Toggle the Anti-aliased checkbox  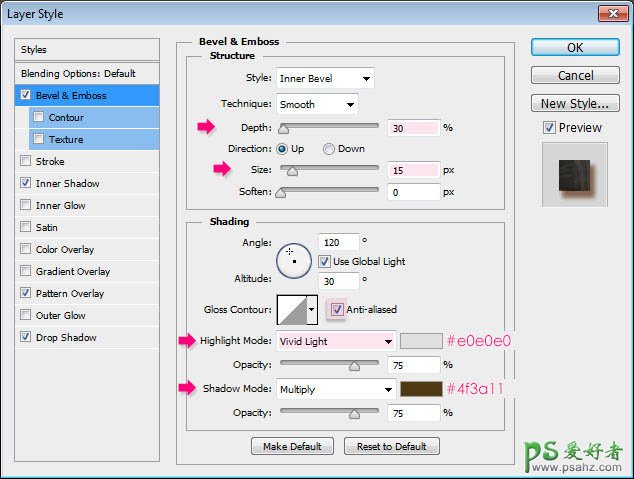pos(336,310)
